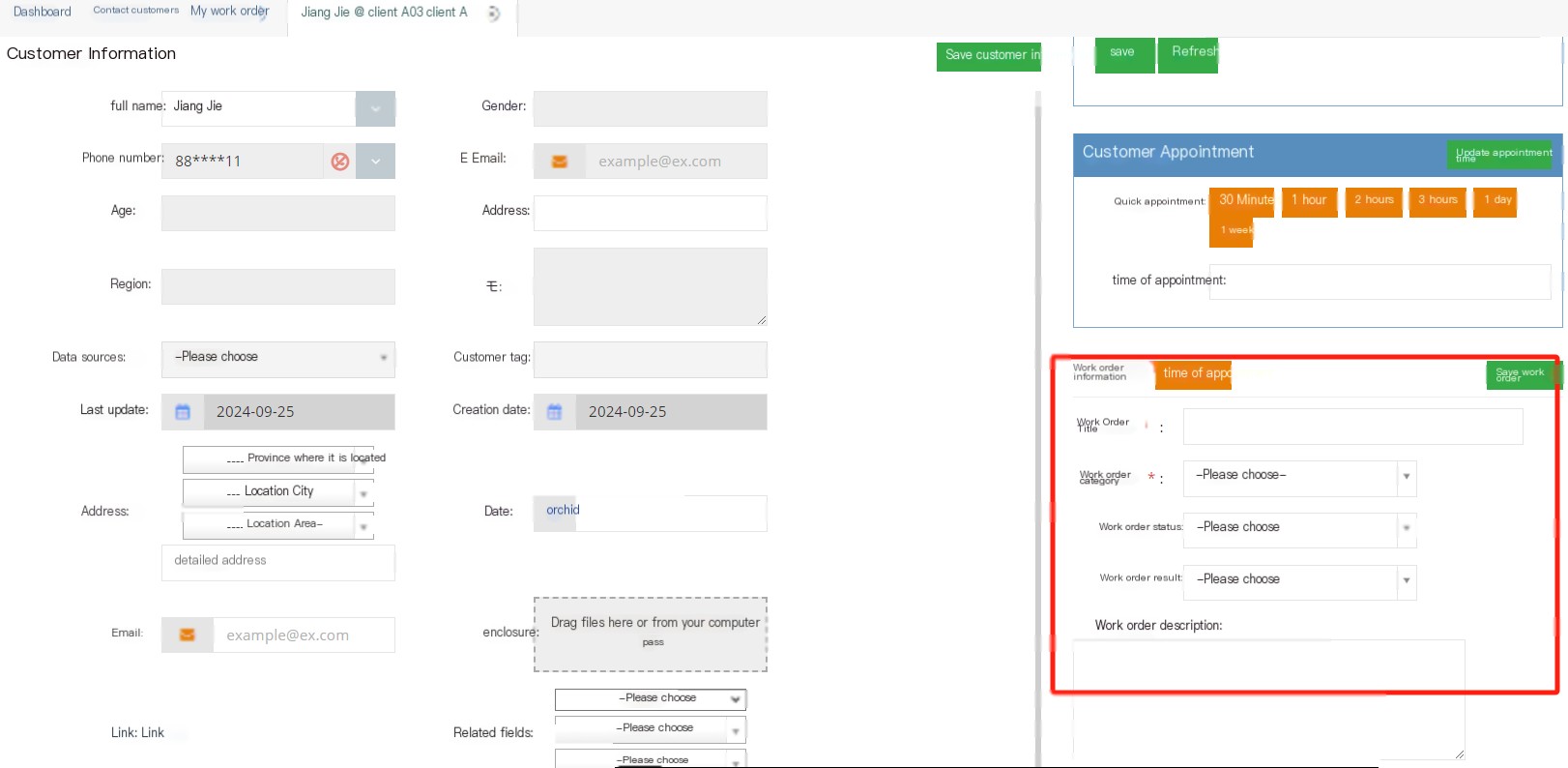
Task: Click the Refresh button
Action: [x=1188, y=53]
